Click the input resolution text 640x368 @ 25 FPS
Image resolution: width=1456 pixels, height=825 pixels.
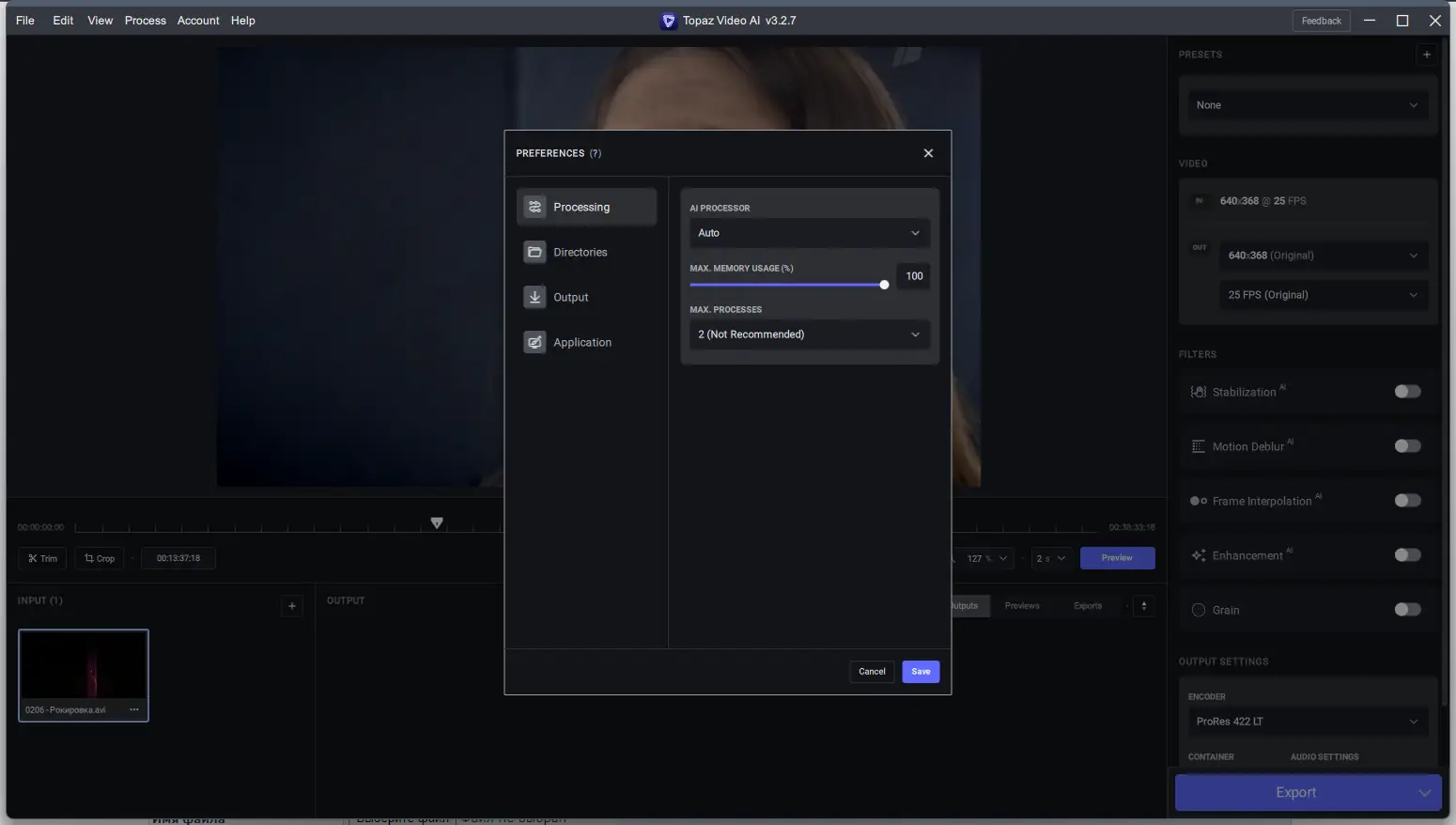[x=1262, y=201]
